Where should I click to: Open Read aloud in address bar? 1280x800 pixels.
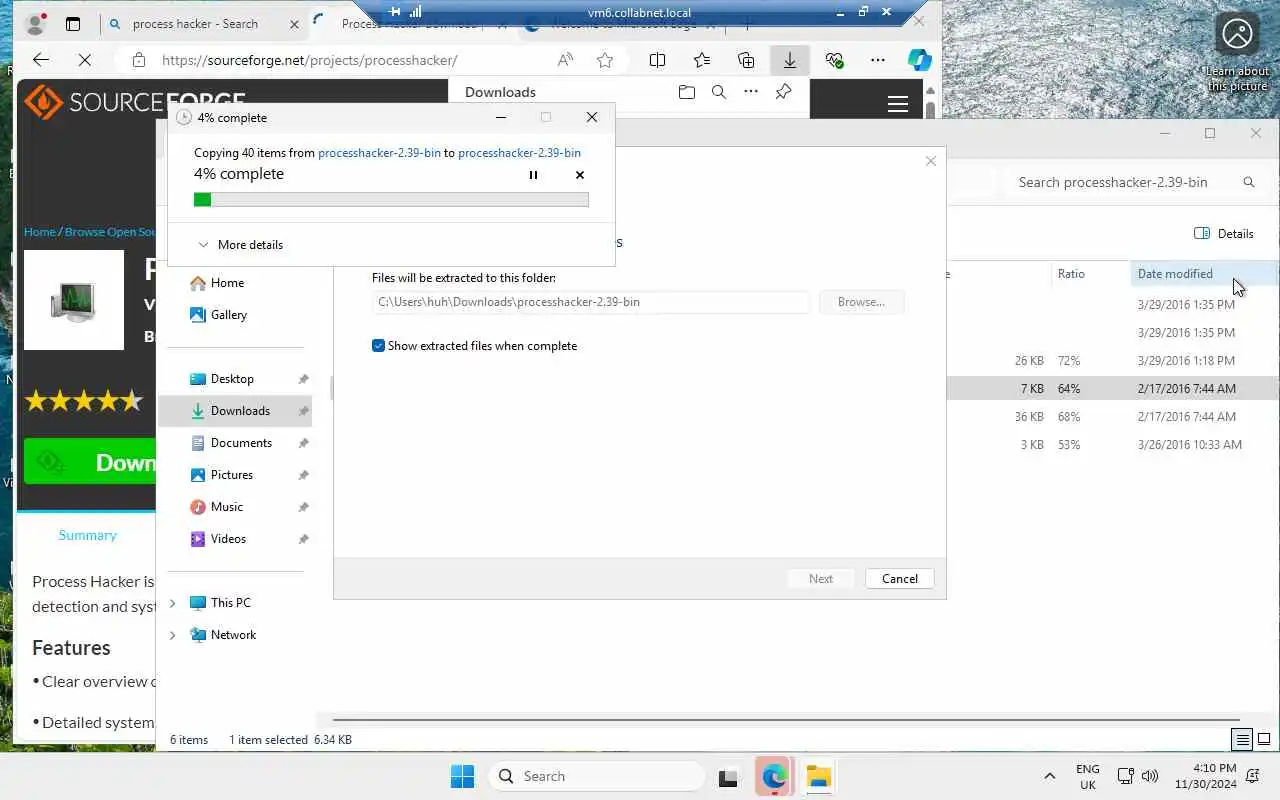click(x=565, y=60)
